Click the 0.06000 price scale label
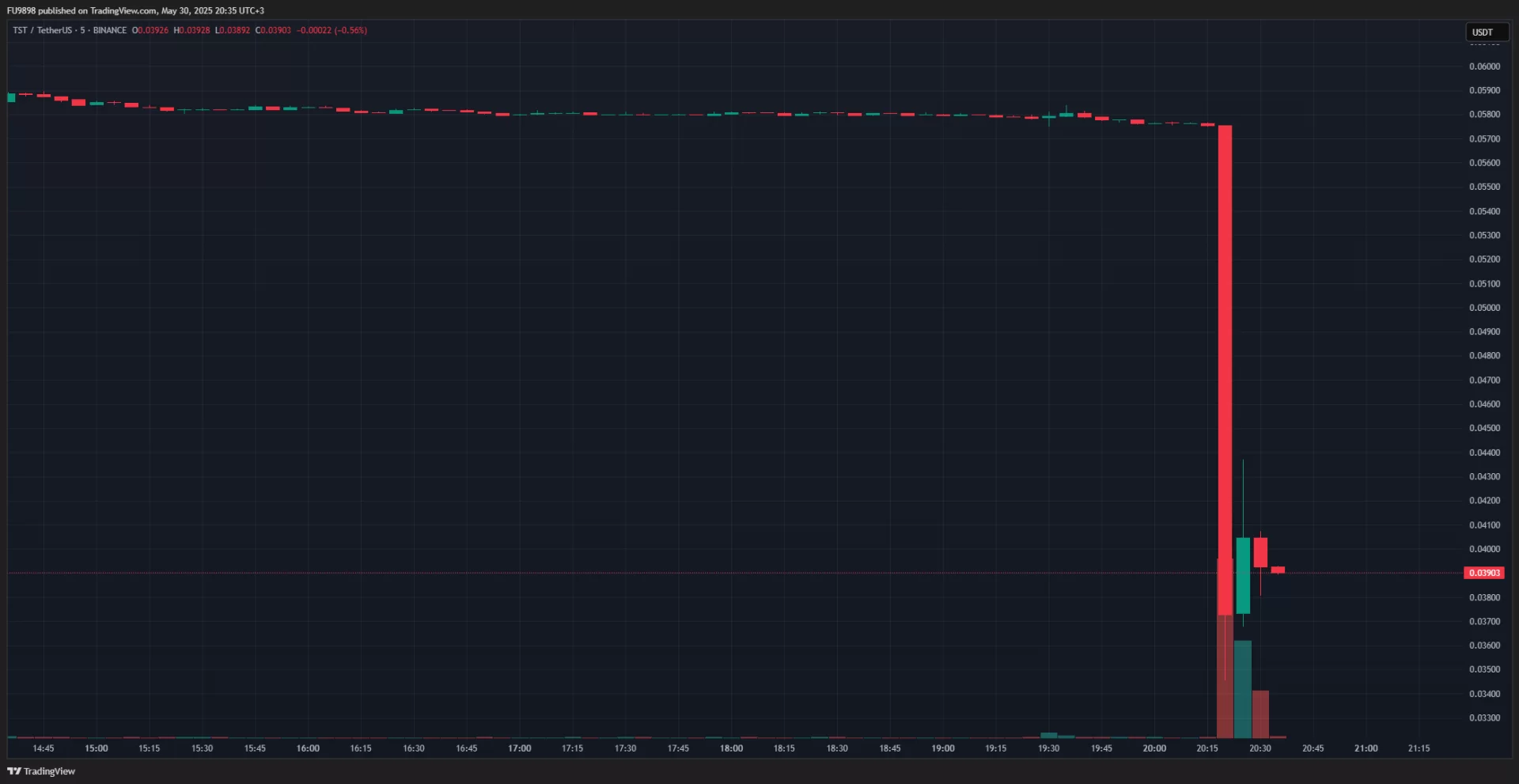This screenshot has height=784, width=1519. click(1484, 66)
